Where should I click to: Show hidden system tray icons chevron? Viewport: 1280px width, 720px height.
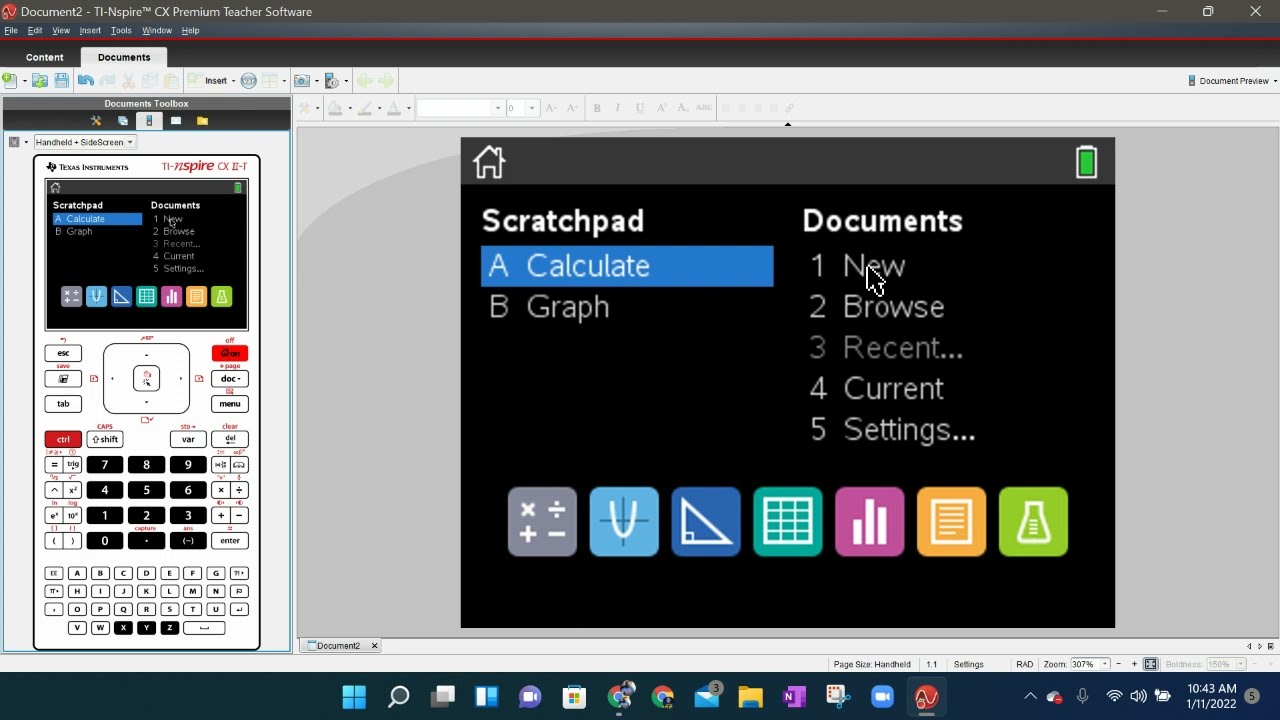pyautogui.click(x=1030, y=697)
